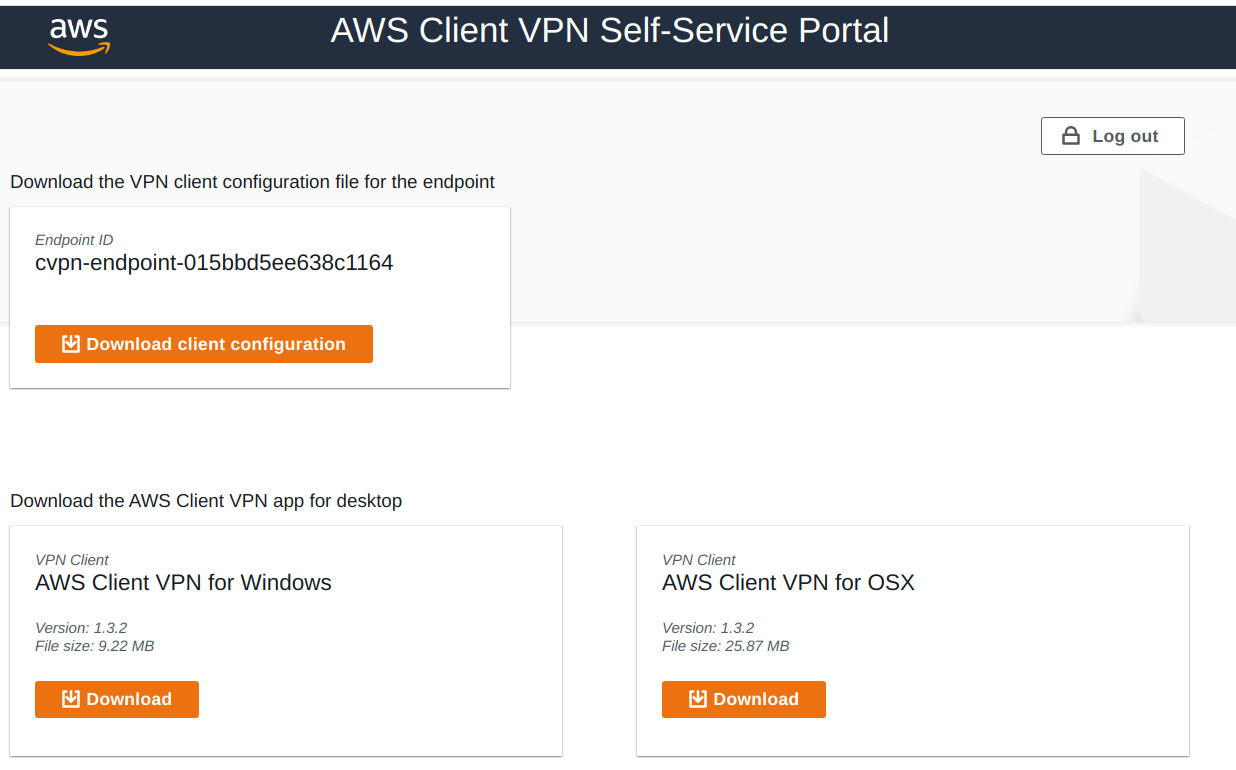Screen dimensions: 1236x770
Task: Select the cvpn-endpoint ID value text
Action: pyautogui.click(x=214, y=263)
